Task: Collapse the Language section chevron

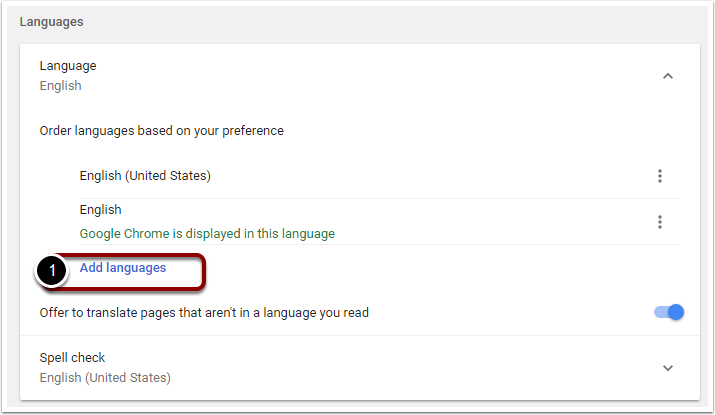Action: coord(668,76)
